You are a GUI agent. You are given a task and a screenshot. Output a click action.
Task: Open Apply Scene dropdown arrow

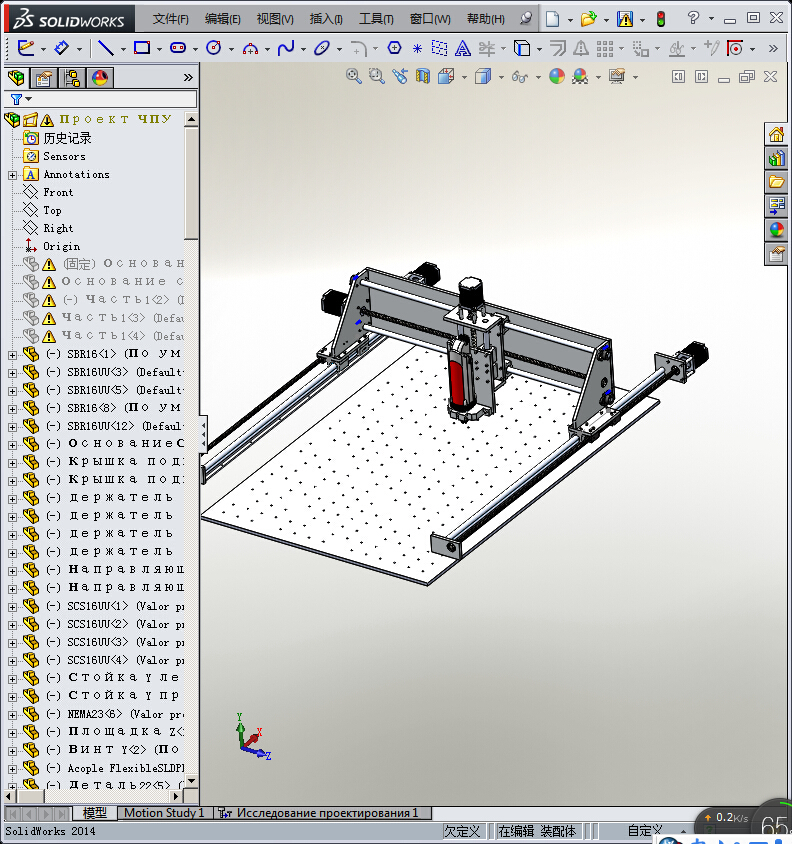click(x=598, y=78)
